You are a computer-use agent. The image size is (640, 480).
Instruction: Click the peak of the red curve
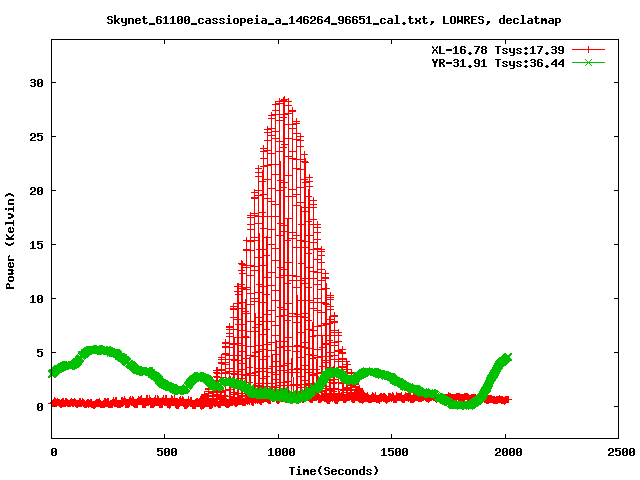coord(284,100)
